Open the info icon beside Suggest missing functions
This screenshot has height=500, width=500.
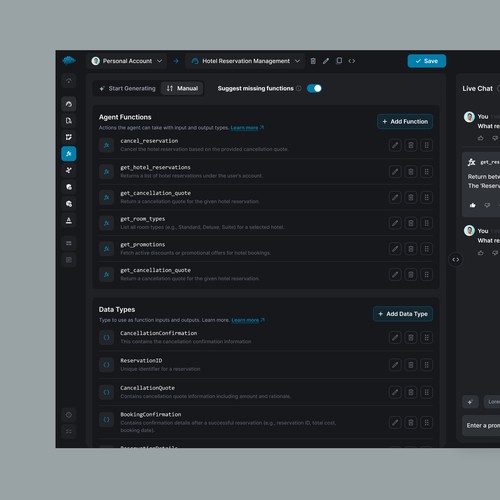pyautogui.click(x=299, y=88)
